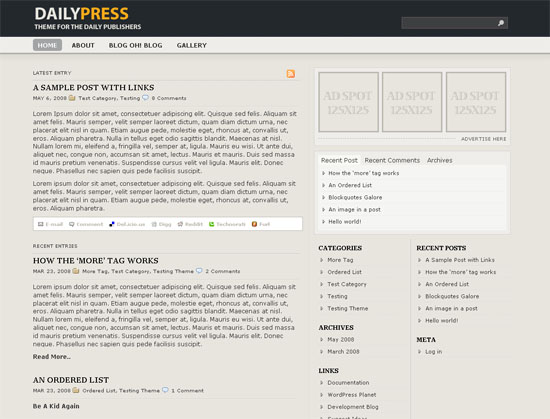Open the WordPress Planet link

click(x=352, y=395)
